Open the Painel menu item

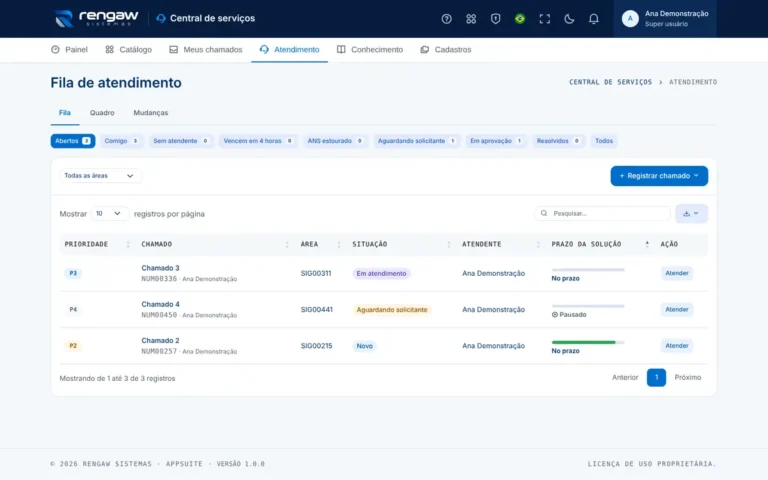[x=69, y=49]
